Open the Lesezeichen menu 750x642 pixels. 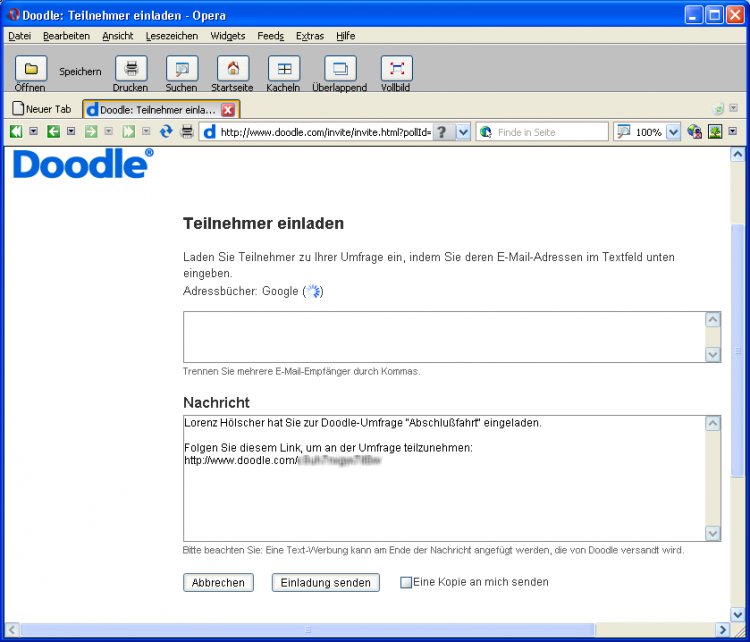tap(172, 36)
